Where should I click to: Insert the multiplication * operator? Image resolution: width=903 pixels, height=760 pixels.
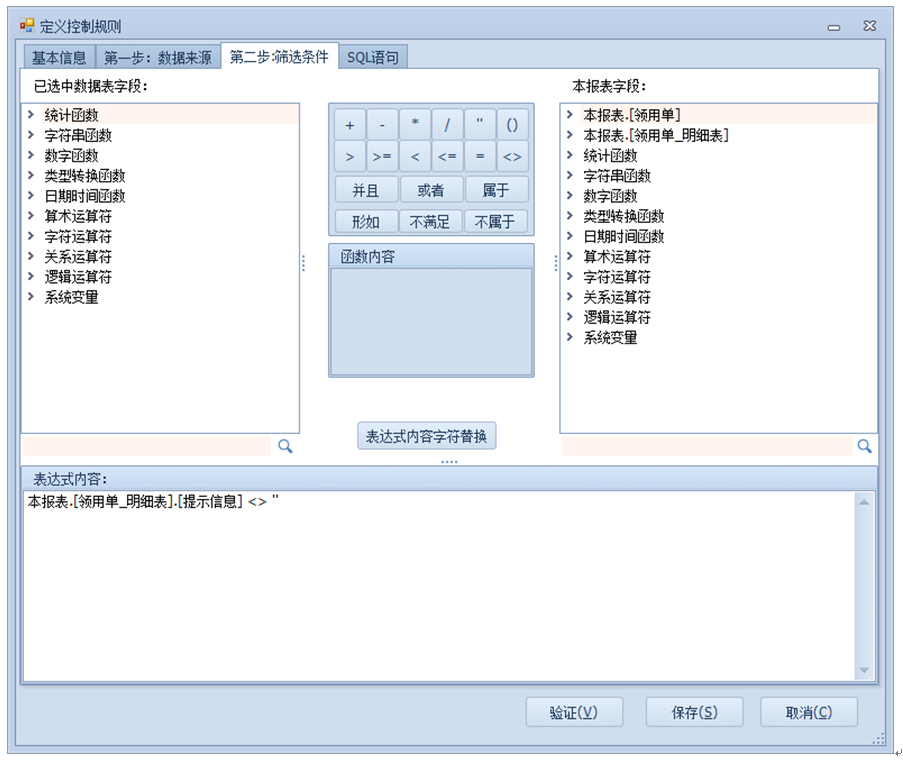coord(414,125)
